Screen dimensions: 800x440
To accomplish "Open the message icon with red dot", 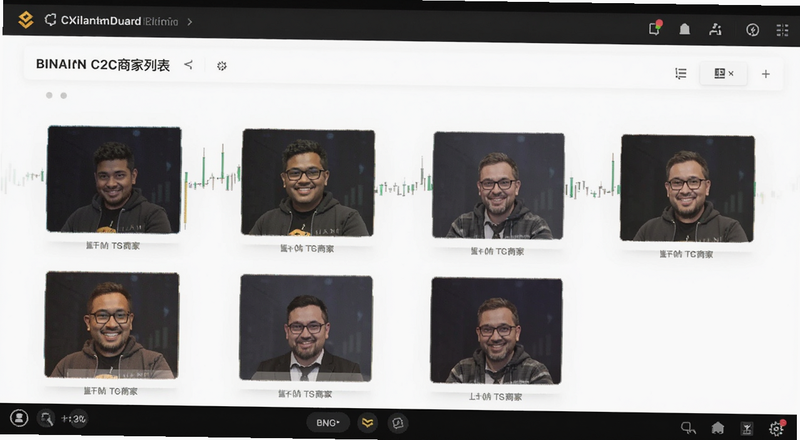I will (x=655, y=28).
